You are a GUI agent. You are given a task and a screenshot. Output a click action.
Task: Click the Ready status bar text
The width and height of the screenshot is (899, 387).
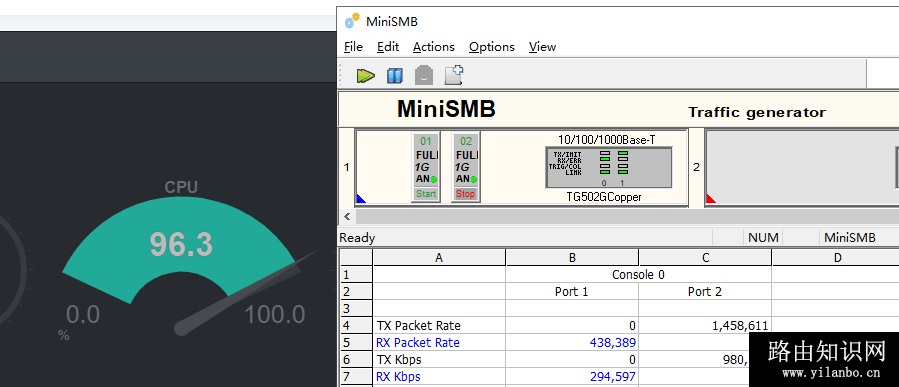357,238
